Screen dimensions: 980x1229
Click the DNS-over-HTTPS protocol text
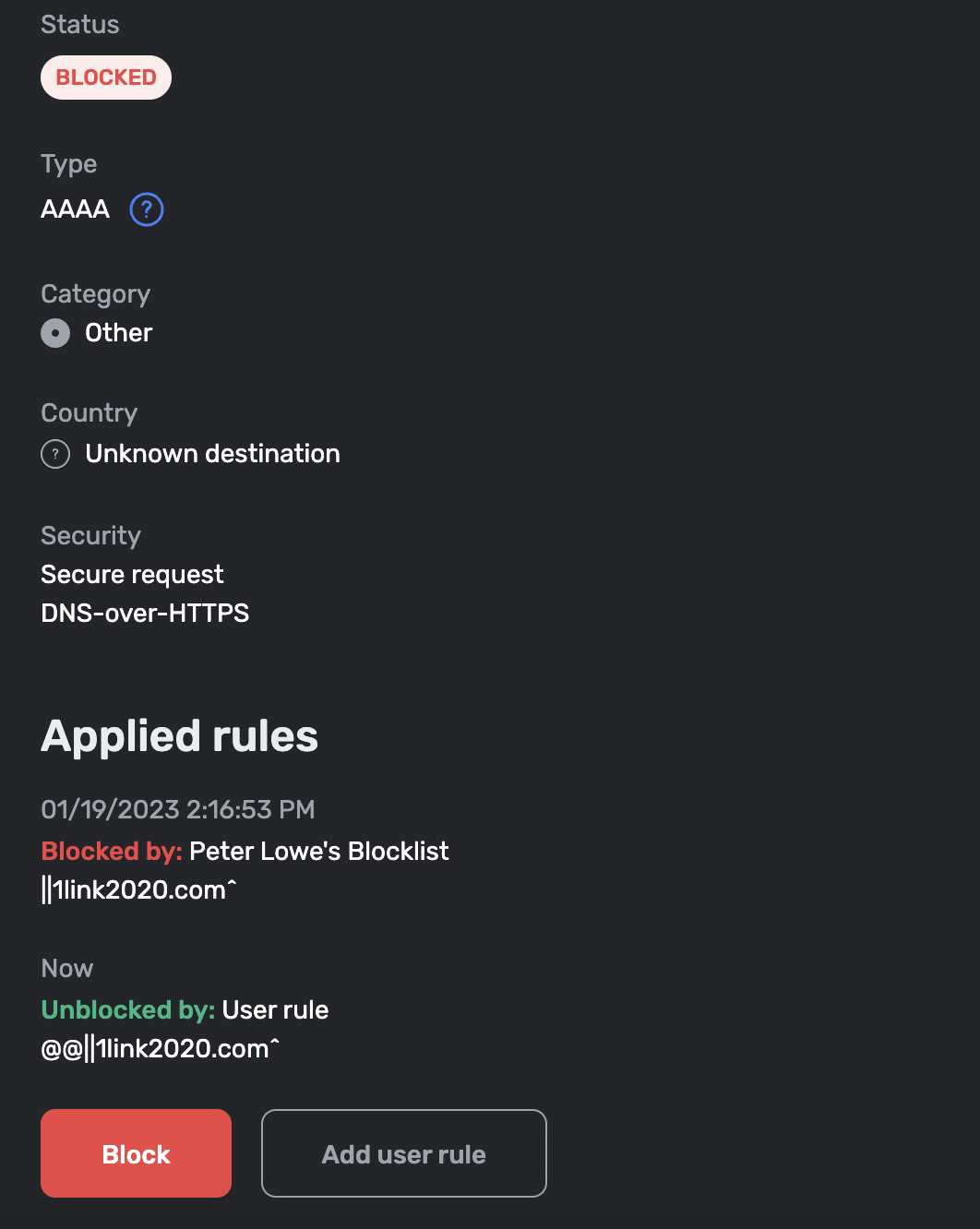pyautogui.click(x=145, y=614)
